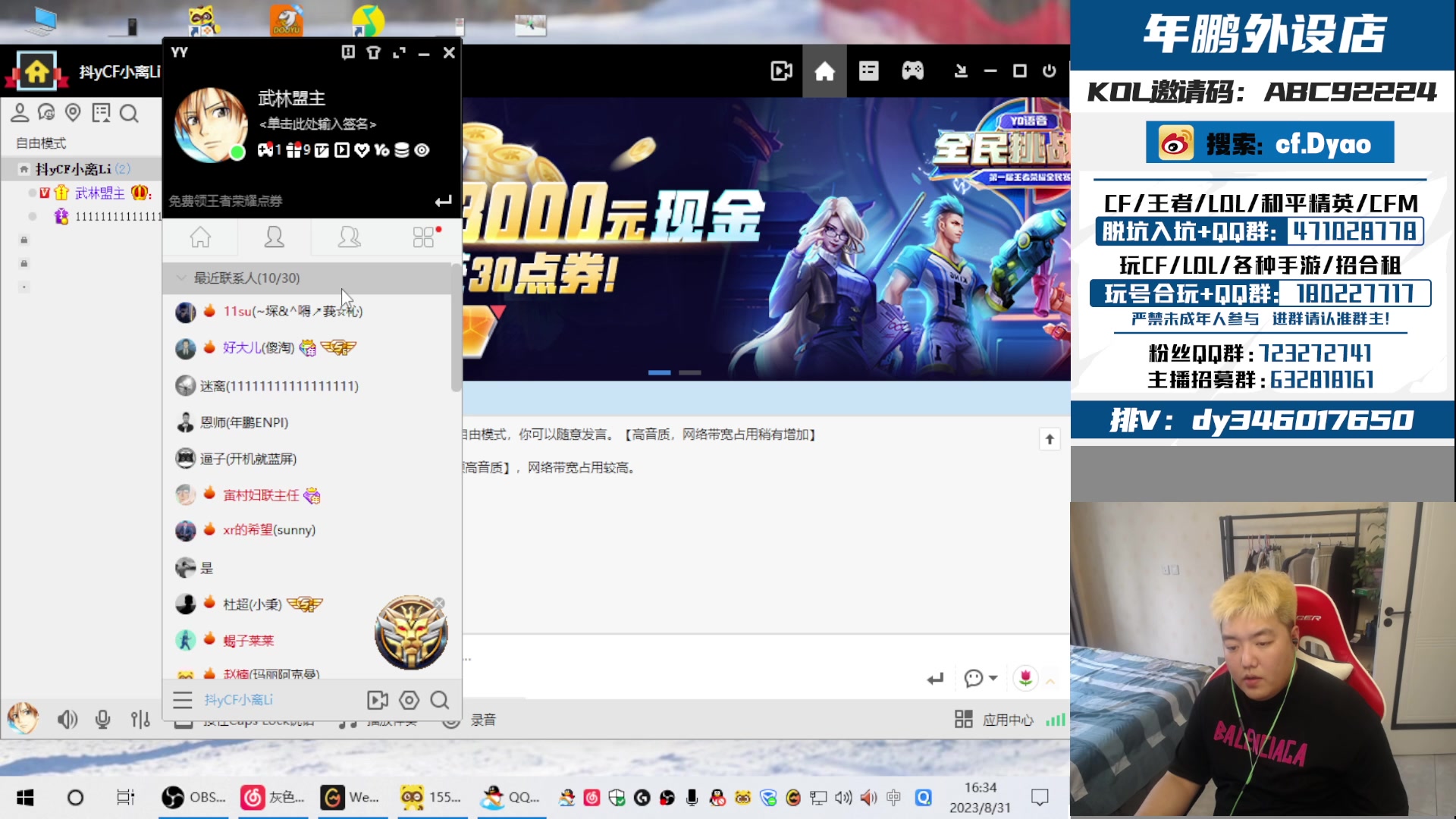
Task: Open contact 11su in recent list
Action: coord(307,312)
